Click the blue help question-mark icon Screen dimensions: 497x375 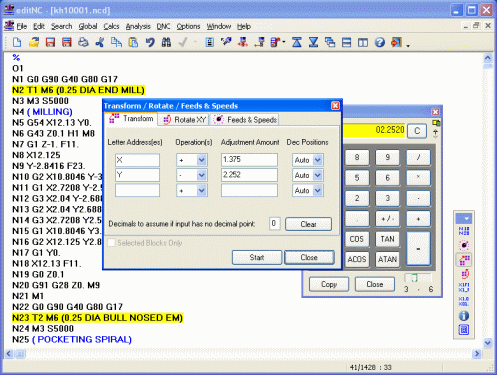[379, 42]
